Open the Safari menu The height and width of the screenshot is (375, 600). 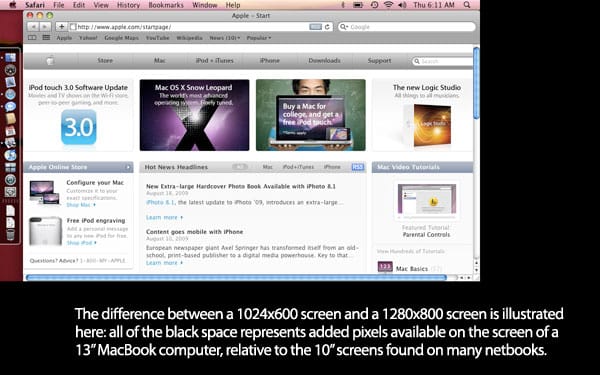(35, 5)
